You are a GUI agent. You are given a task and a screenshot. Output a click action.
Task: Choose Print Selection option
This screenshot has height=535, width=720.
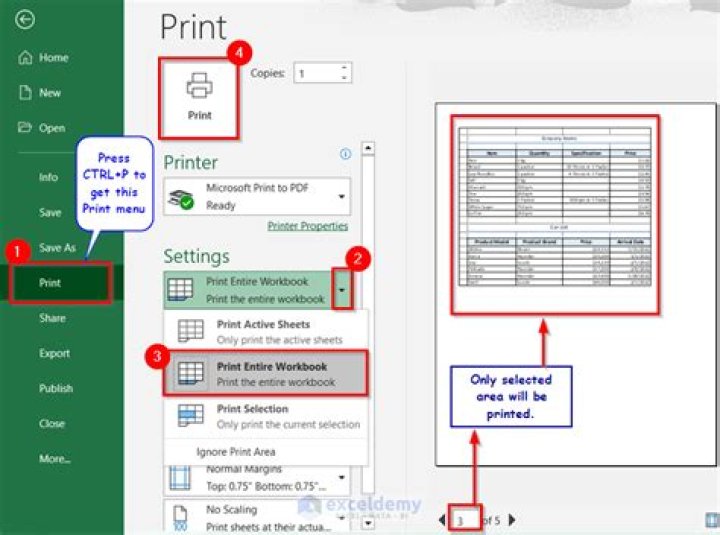pyautogui.click(x=266, y=416)
